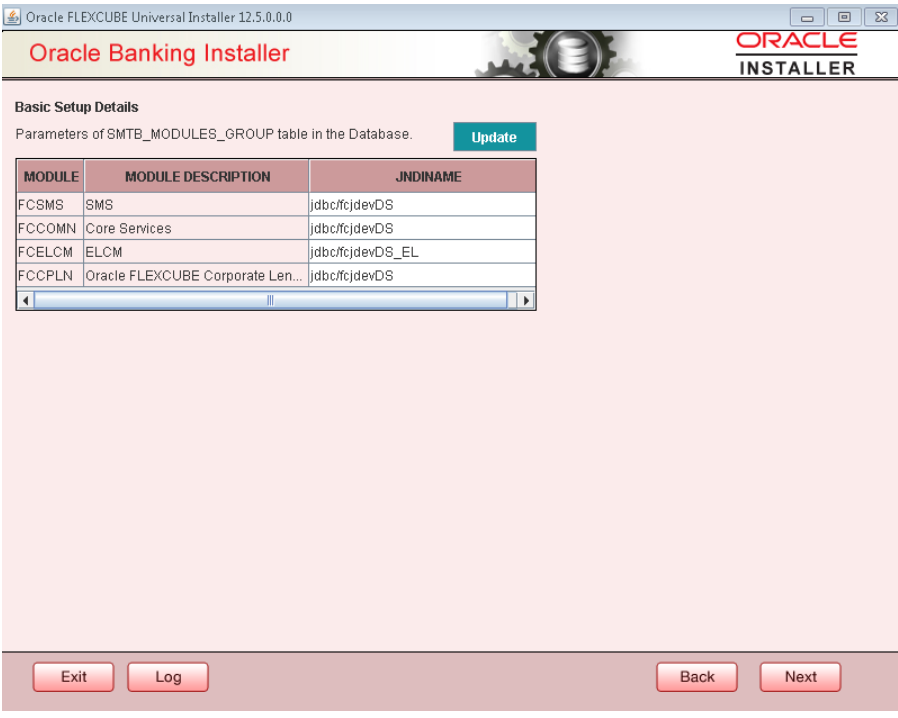Select the FCCPLN module cell
This screenshot has width=898, height=718.
(51, 275)
